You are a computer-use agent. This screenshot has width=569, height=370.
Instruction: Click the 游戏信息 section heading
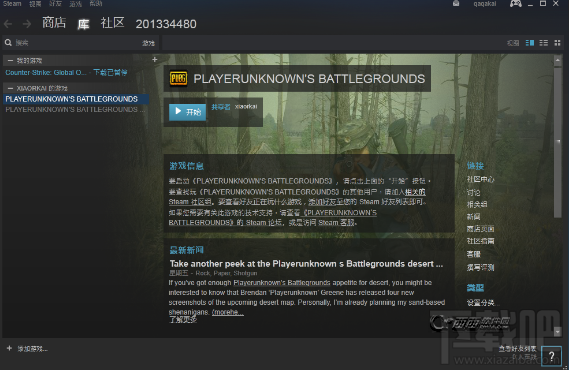187,166
